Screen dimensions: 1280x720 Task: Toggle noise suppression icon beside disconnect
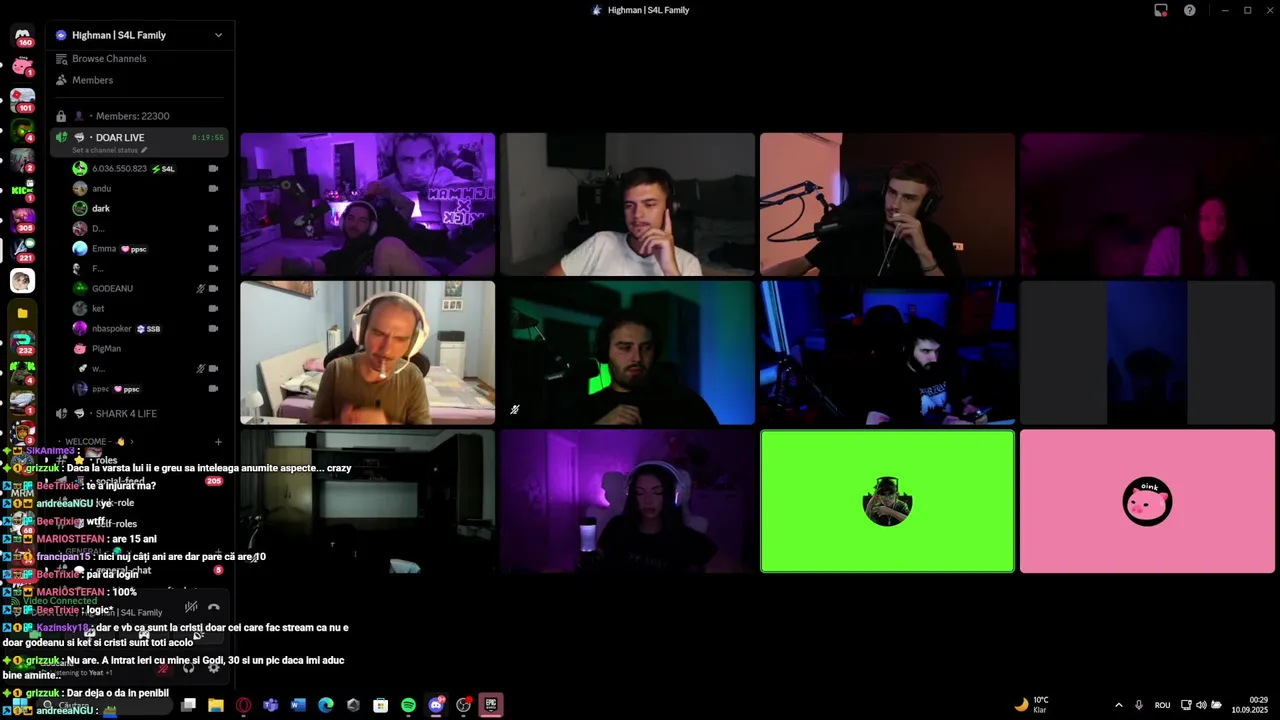(191, 607)
